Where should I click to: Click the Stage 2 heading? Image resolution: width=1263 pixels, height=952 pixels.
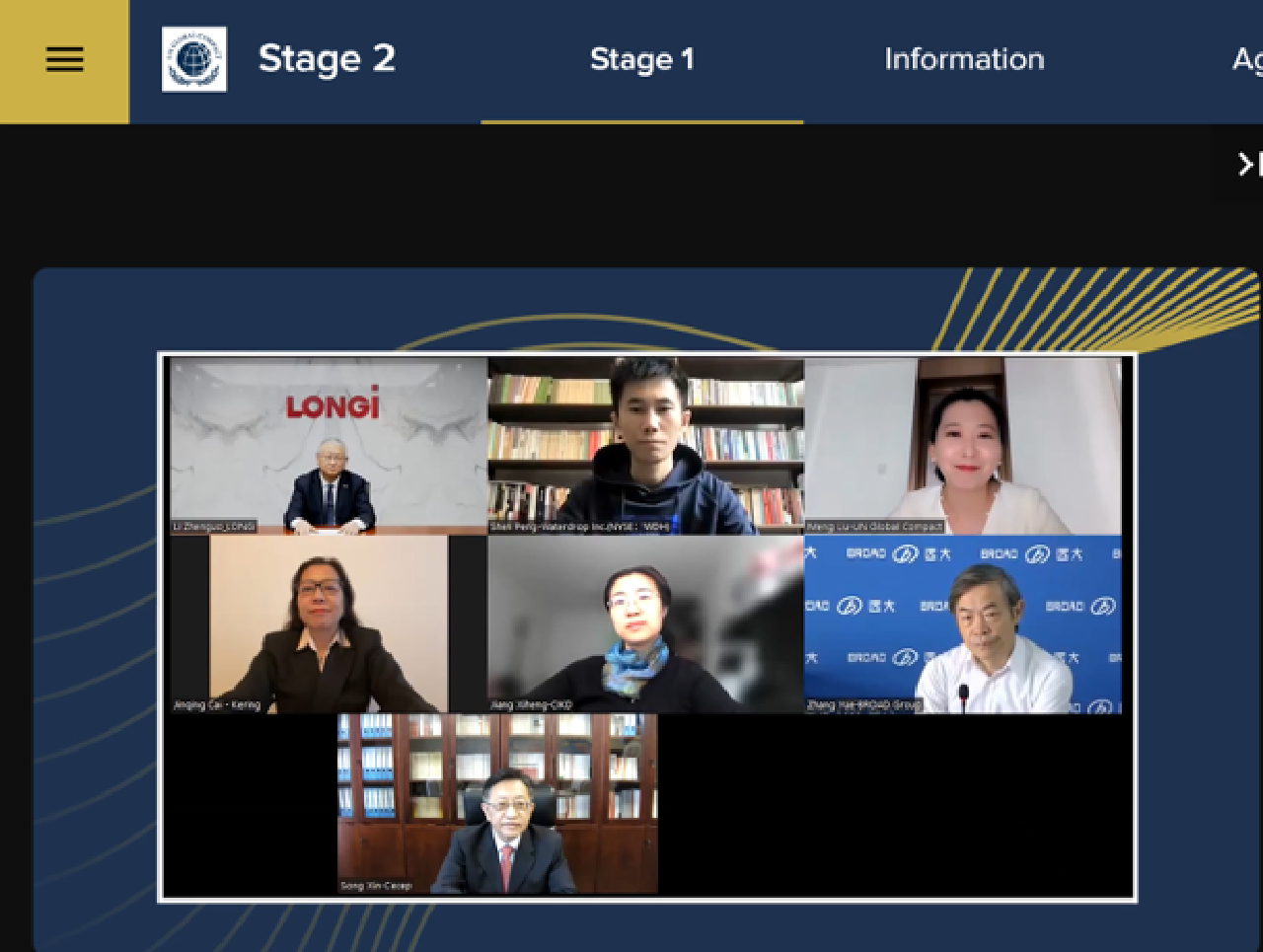(327, 59)
